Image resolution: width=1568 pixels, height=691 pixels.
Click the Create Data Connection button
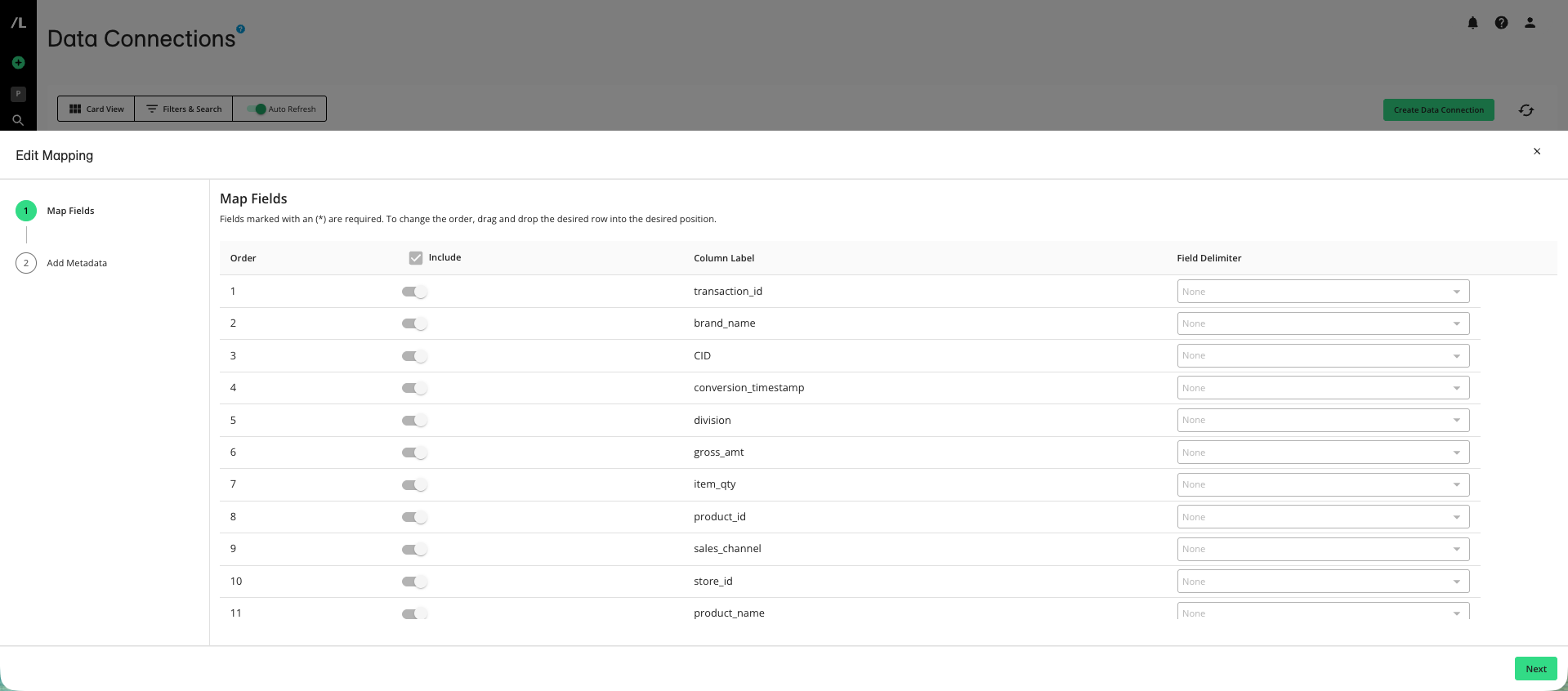pos(1438,109)
